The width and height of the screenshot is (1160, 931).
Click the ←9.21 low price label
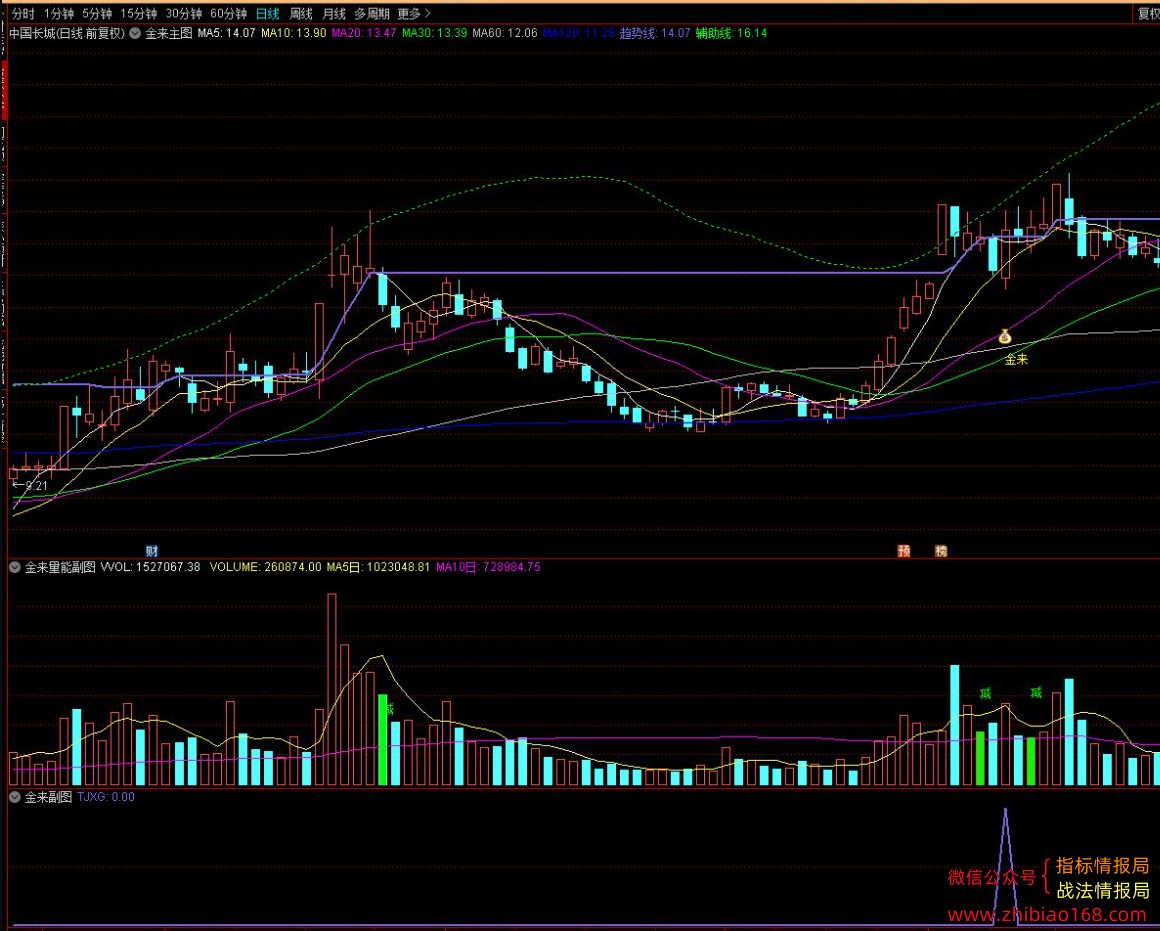coord(30,486)
